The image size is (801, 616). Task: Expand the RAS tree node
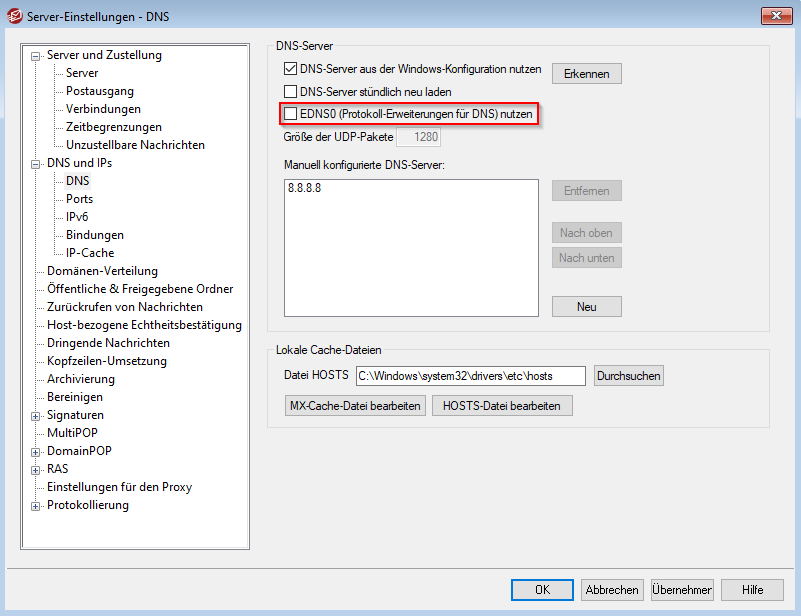click(36, 470)
